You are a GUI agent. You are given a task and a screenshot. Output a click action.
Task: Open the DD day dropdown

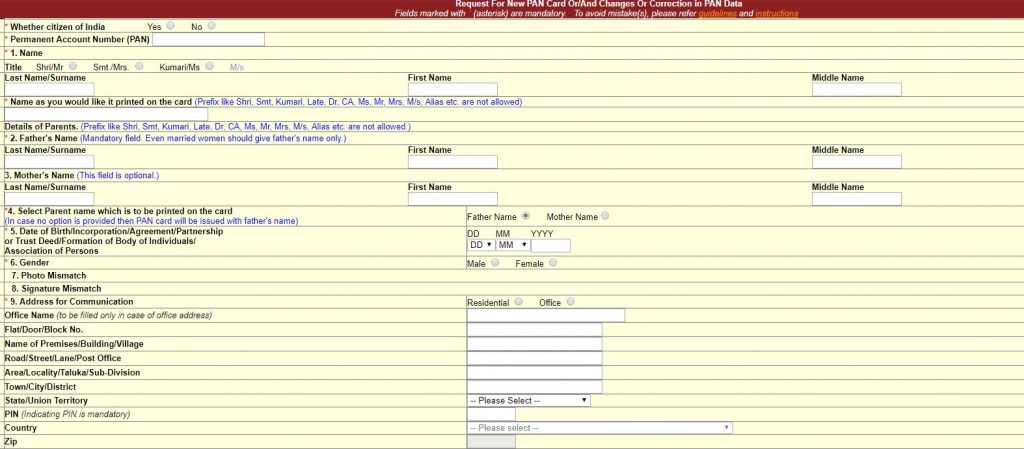481,245
